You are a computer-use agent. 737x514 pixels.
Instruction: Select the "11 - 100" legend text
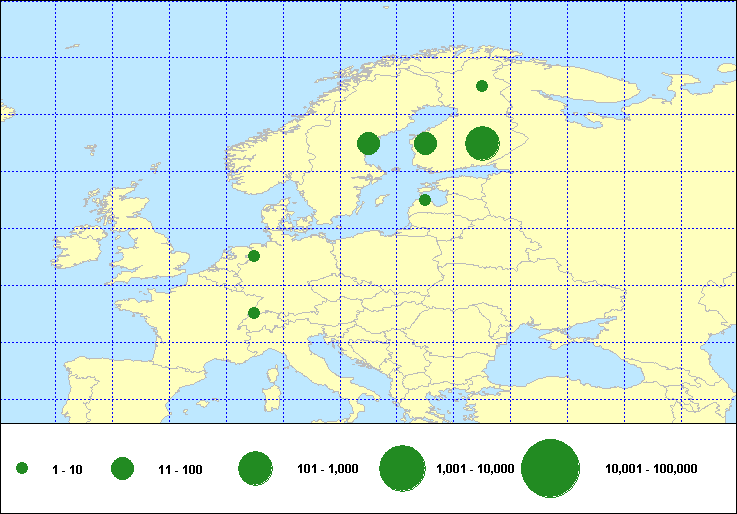pos(180,469)
